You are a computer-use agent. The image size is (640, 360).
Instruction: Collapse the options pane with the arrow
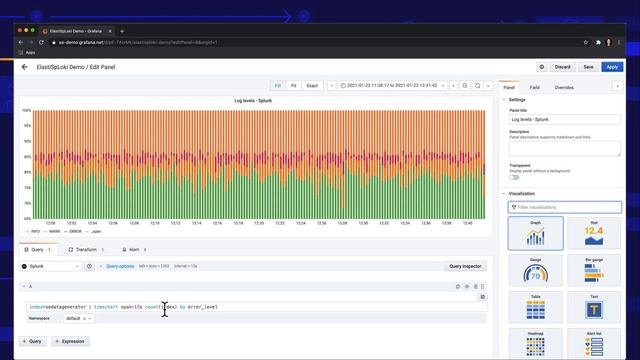[617, 86]
